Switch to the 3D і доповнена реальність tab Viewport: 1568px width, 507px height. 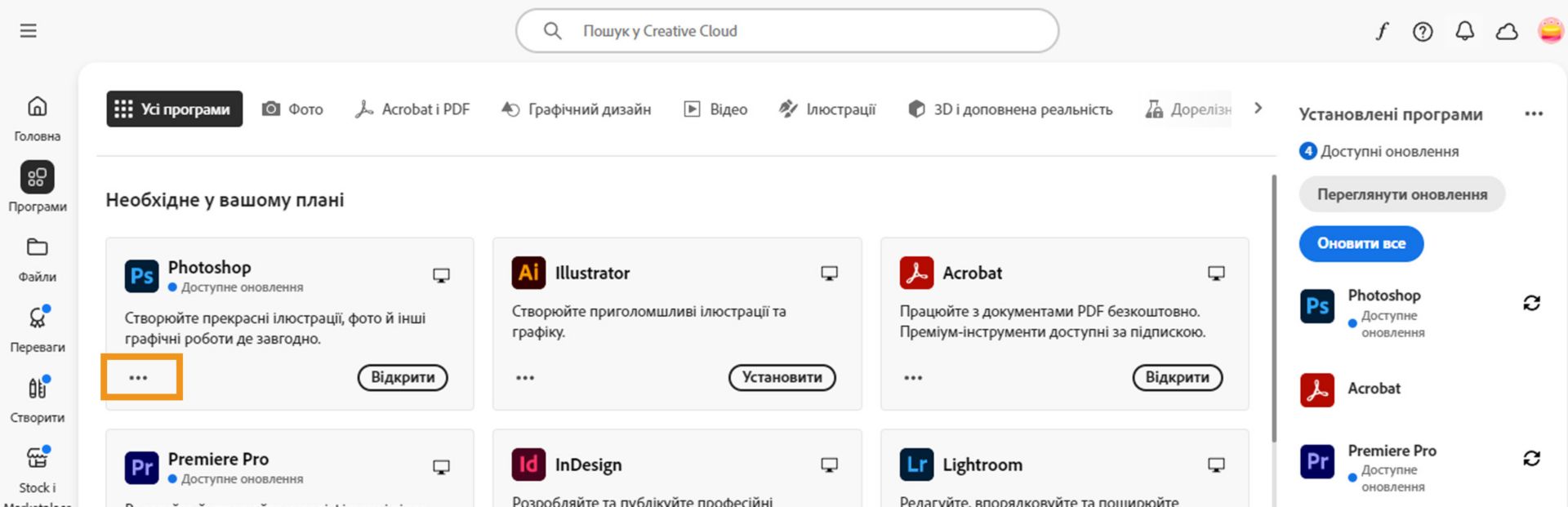[1010, 109]
